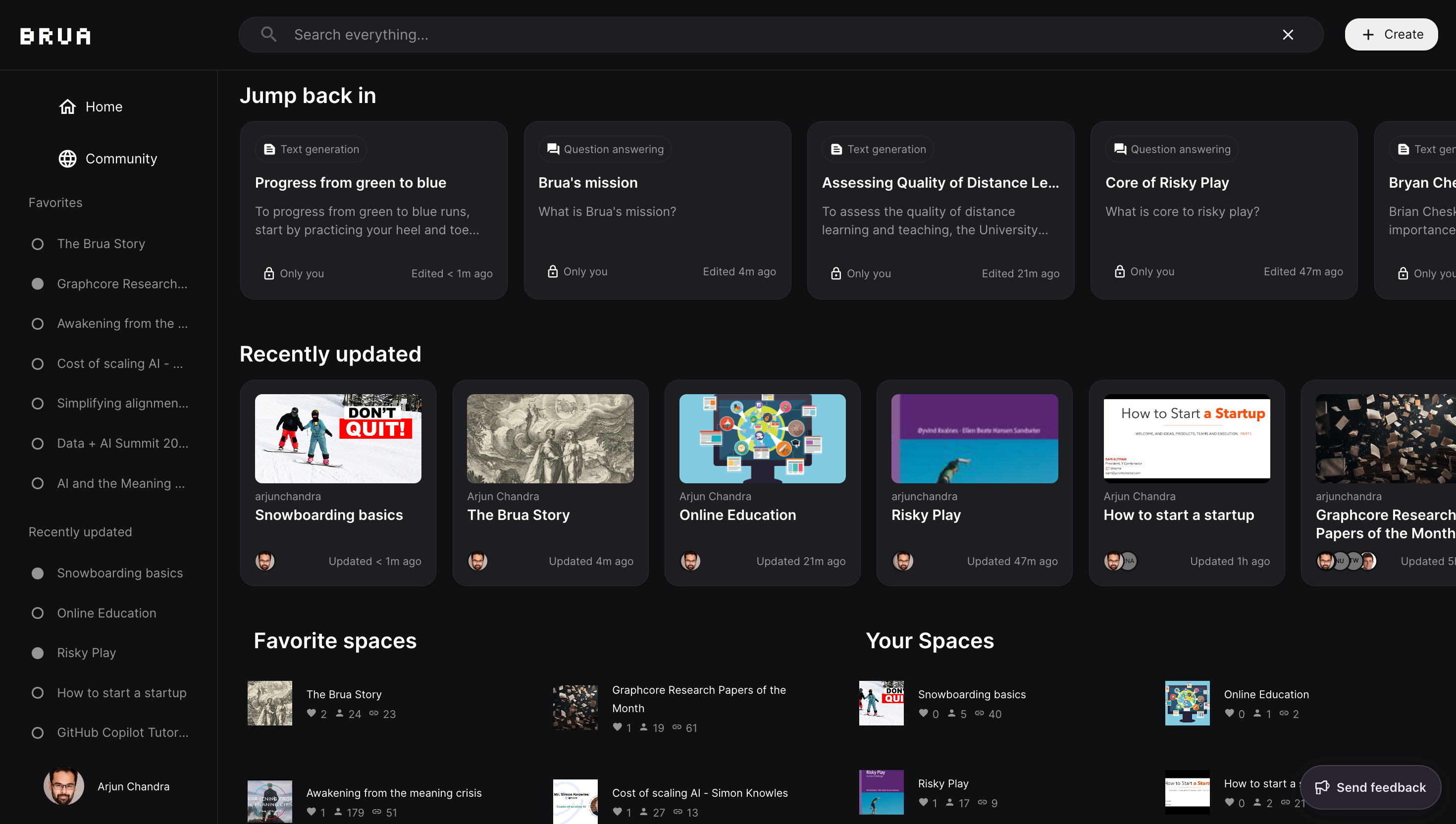Click lock icon on Progress from green card
Image resolution: width=1456 pixels, height=824 pixels.
[269, 273]
